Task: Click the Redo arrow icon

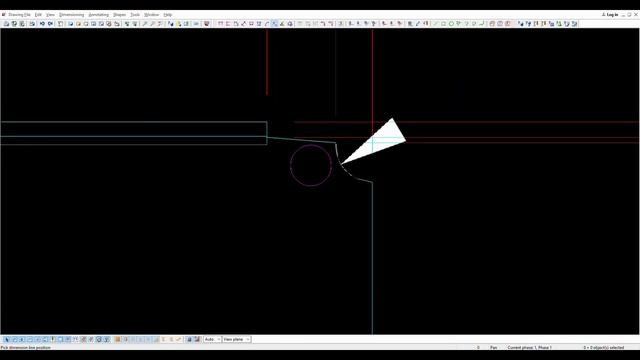Action: pyautogui.click(x=50, y=24)
